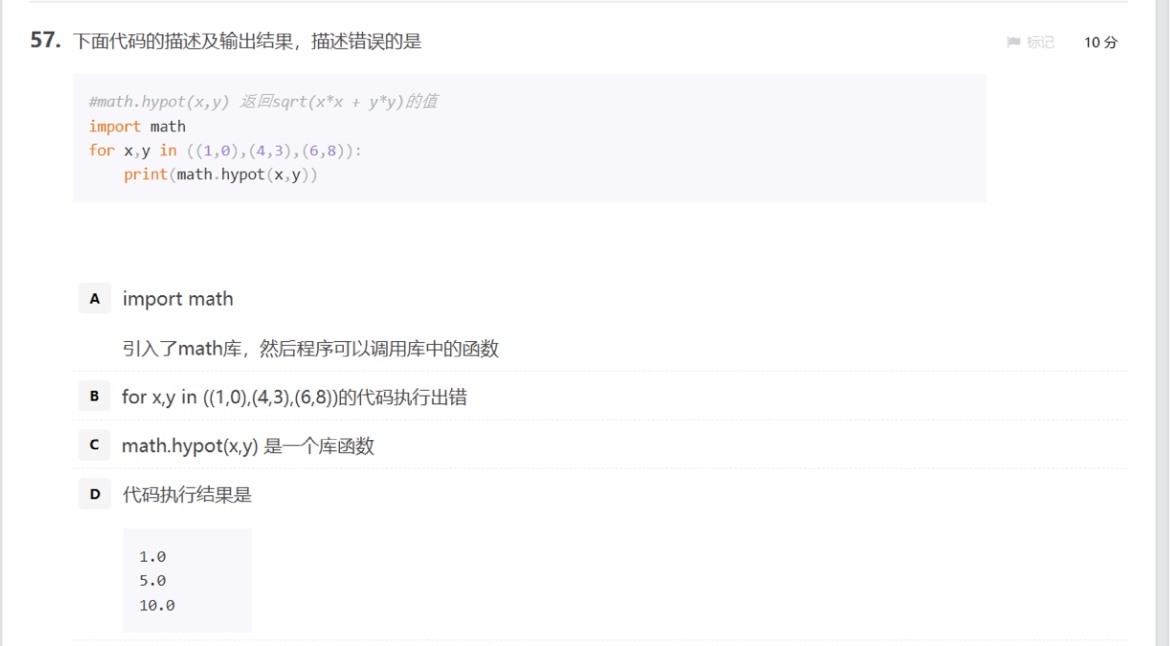Click the vertical scrollbar at the right edge
1170x646 pixels.
coord(1163,323)
